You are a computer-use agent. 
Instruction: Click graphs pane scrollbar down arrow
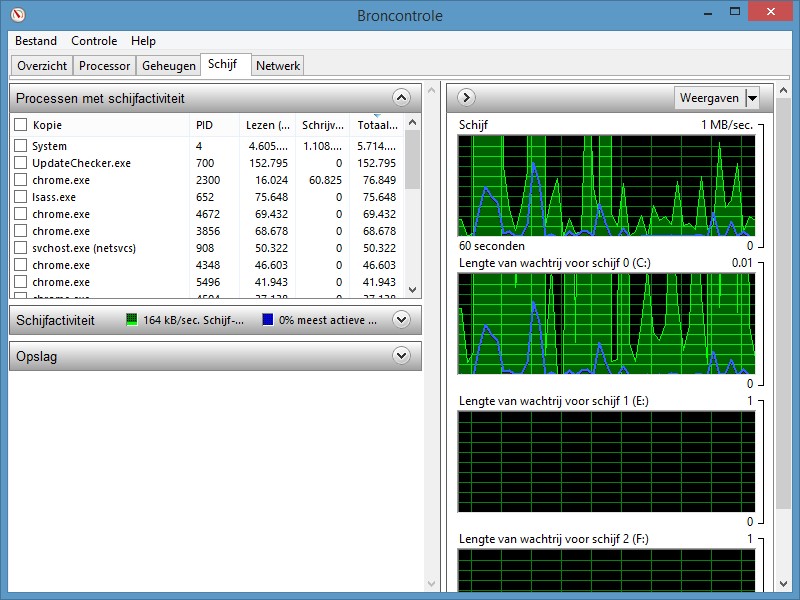[783, 584]
